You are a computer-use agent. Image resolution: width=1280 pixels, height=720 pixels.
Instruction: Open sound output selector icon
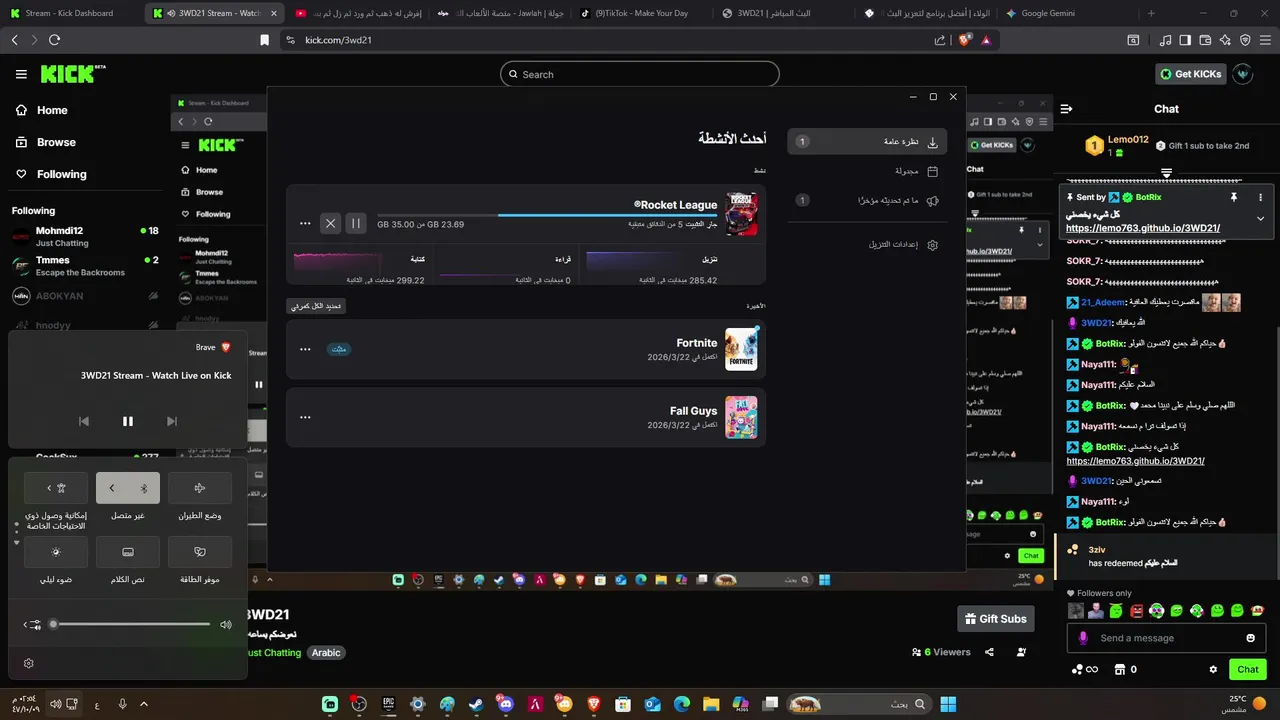[x=32, y=624]
